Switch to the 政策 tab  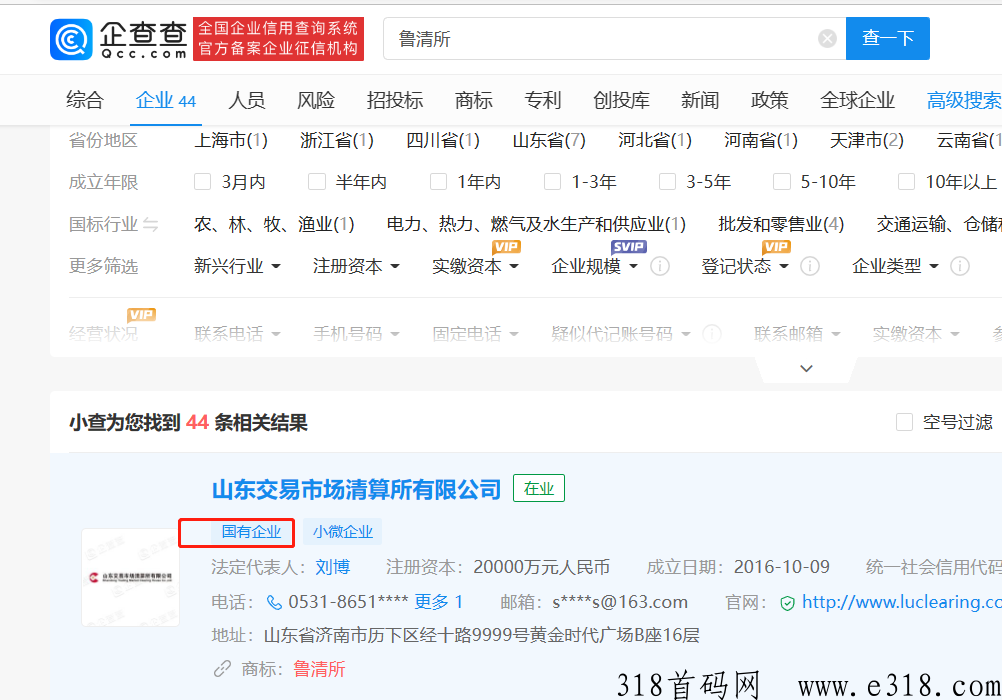[769, 100]
